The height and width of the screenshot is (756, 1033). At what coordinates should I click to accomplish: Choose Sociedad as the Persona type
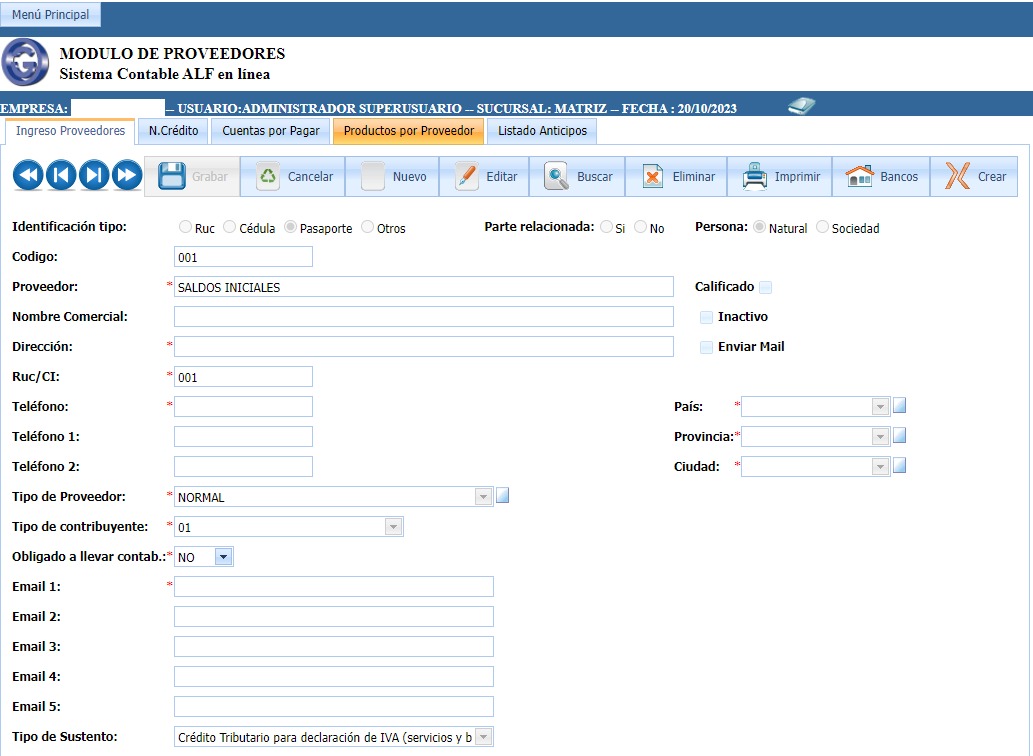tap(823, 228)
